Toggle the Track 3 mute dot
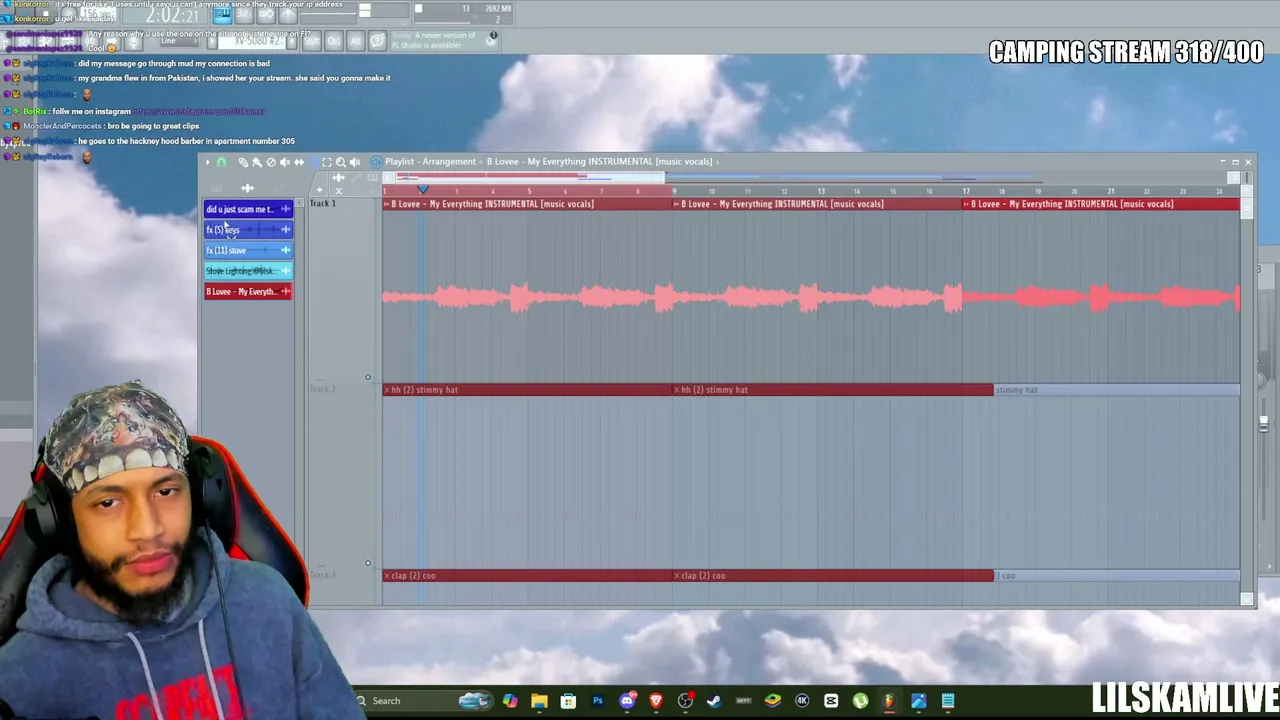The width and height of the screenshot is (1280, 720). 368,563
